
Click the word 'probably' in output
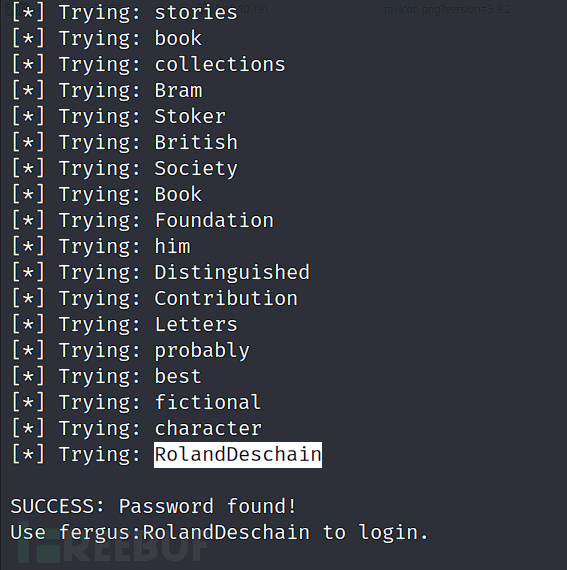[x=202, y=351]
